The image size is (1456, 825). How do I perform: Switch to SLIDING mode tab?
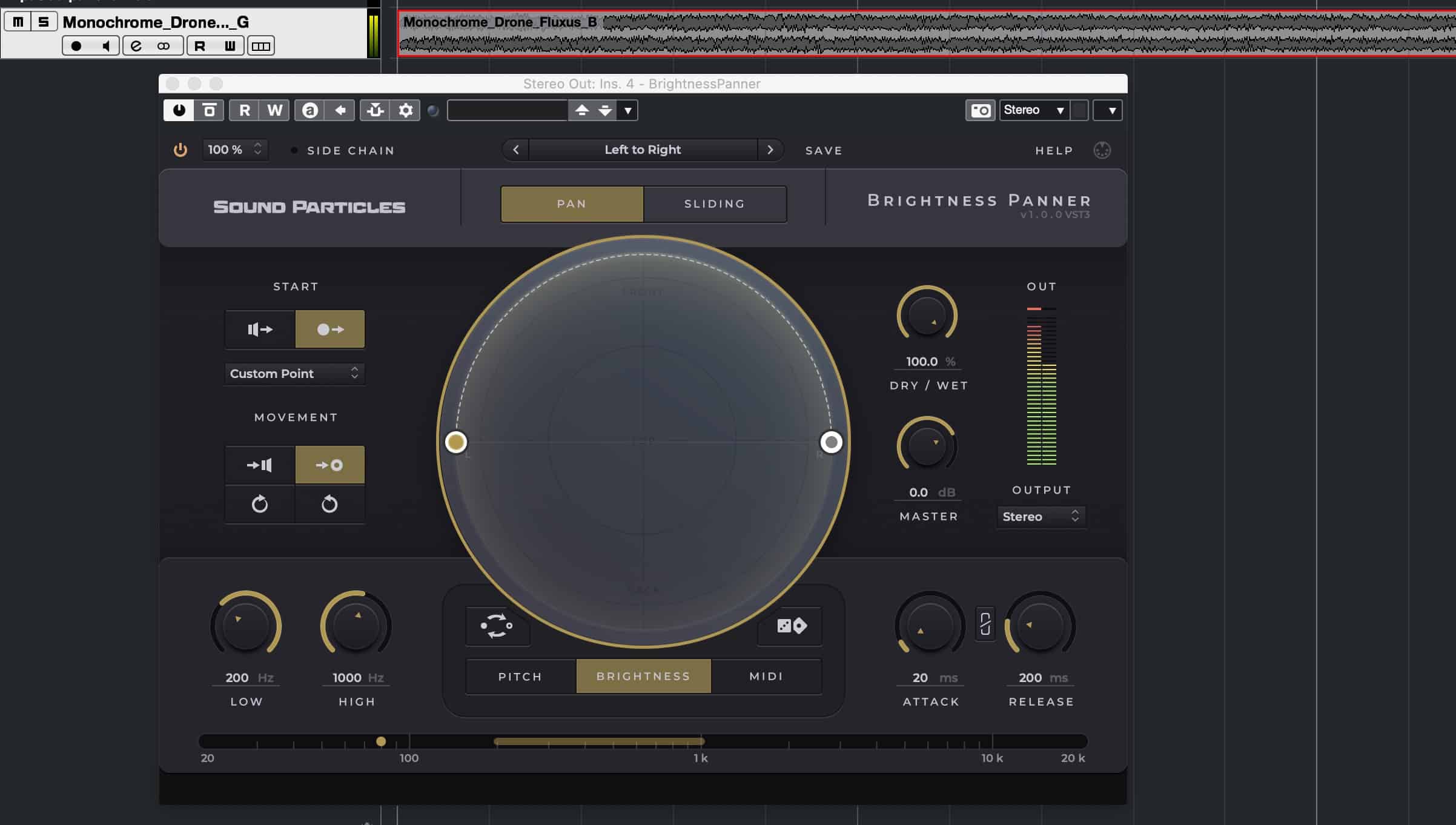715,204
